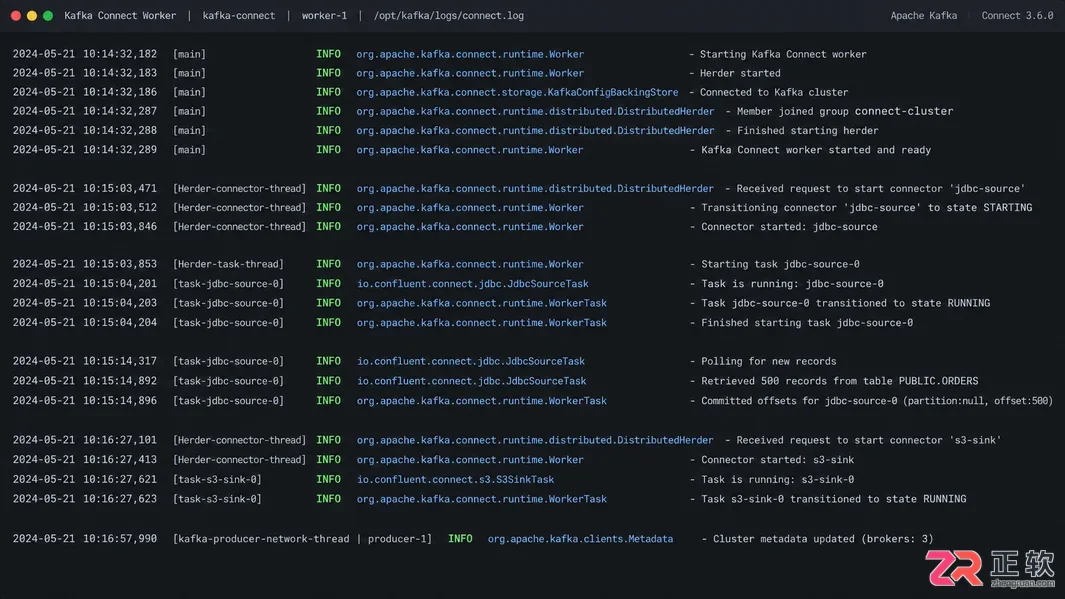Screen dimensions: 1065x599
Task: Select 'Task jdbc-source-0 transitioned to state RUNNING'
Action: pos(846,304)
